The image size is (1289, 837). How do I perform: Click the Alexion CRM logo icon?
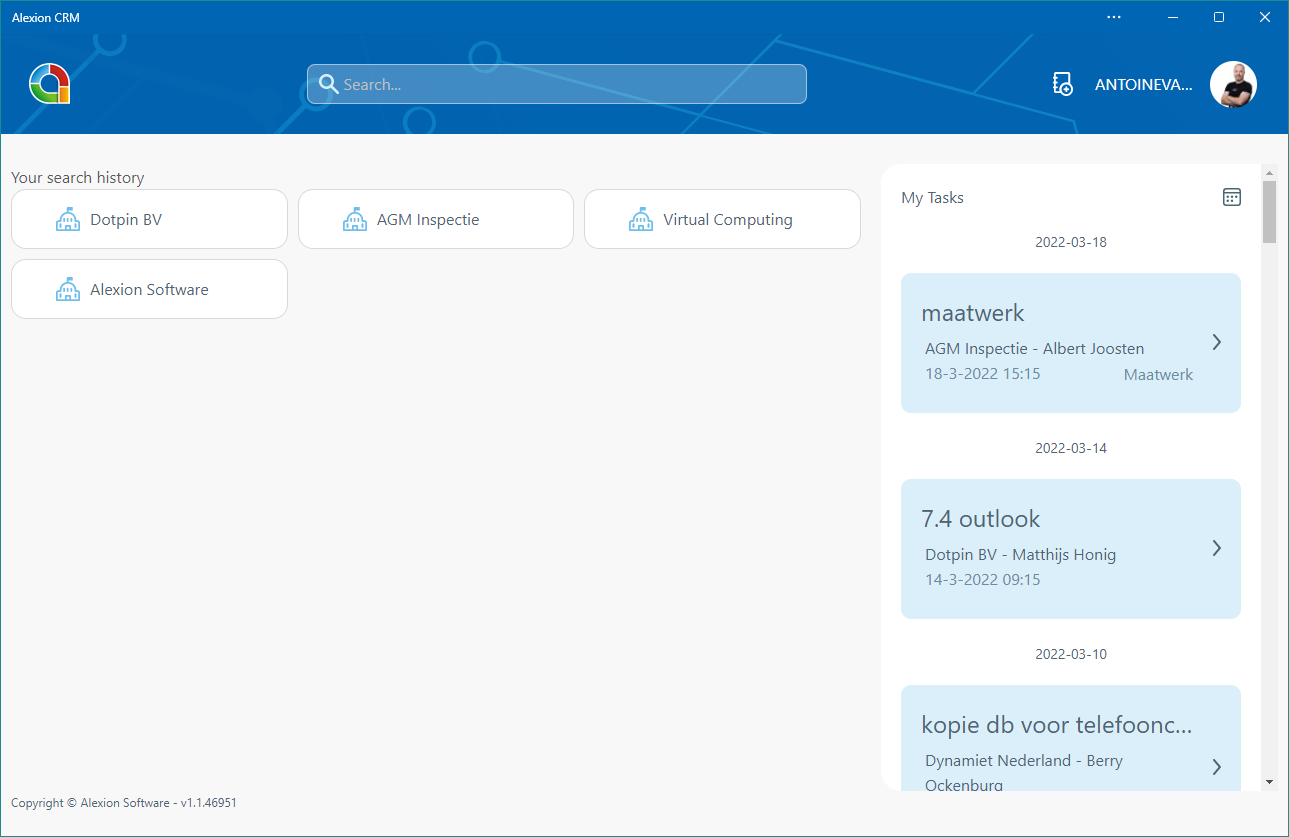tap(49, 84)
